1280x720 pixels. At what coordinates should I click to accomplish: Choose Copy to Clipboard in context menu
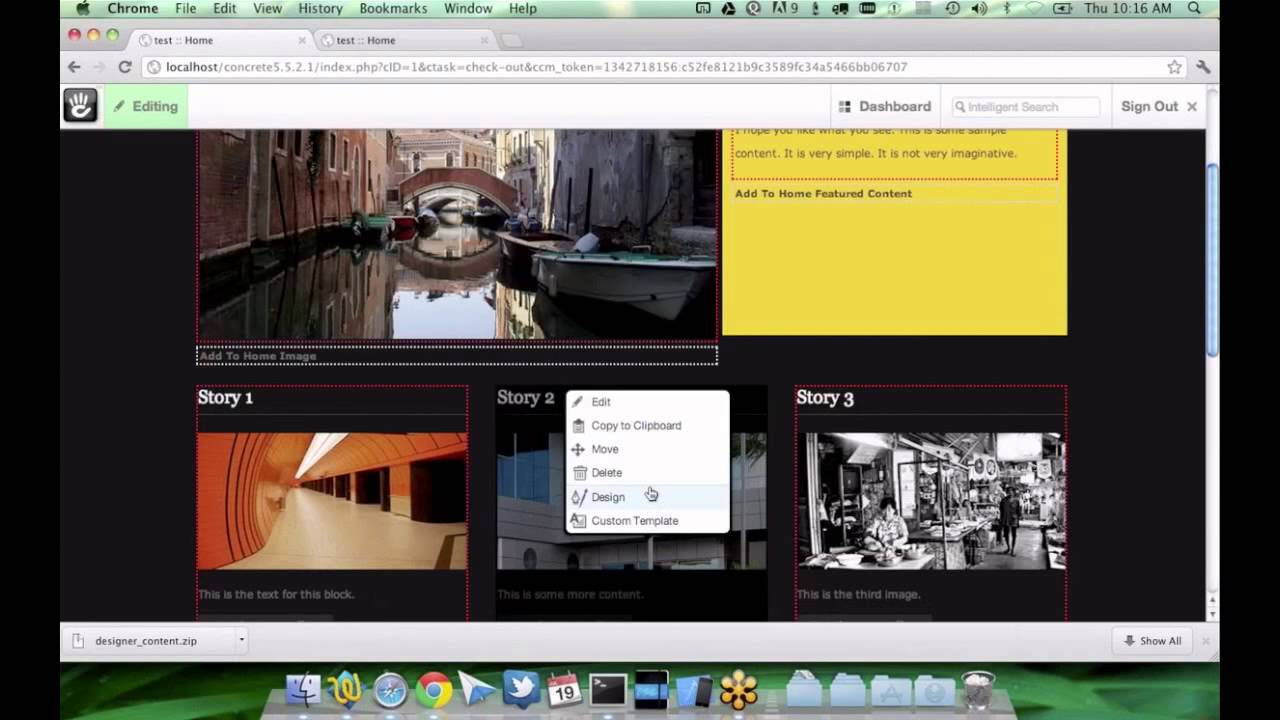tap(648, 426)
